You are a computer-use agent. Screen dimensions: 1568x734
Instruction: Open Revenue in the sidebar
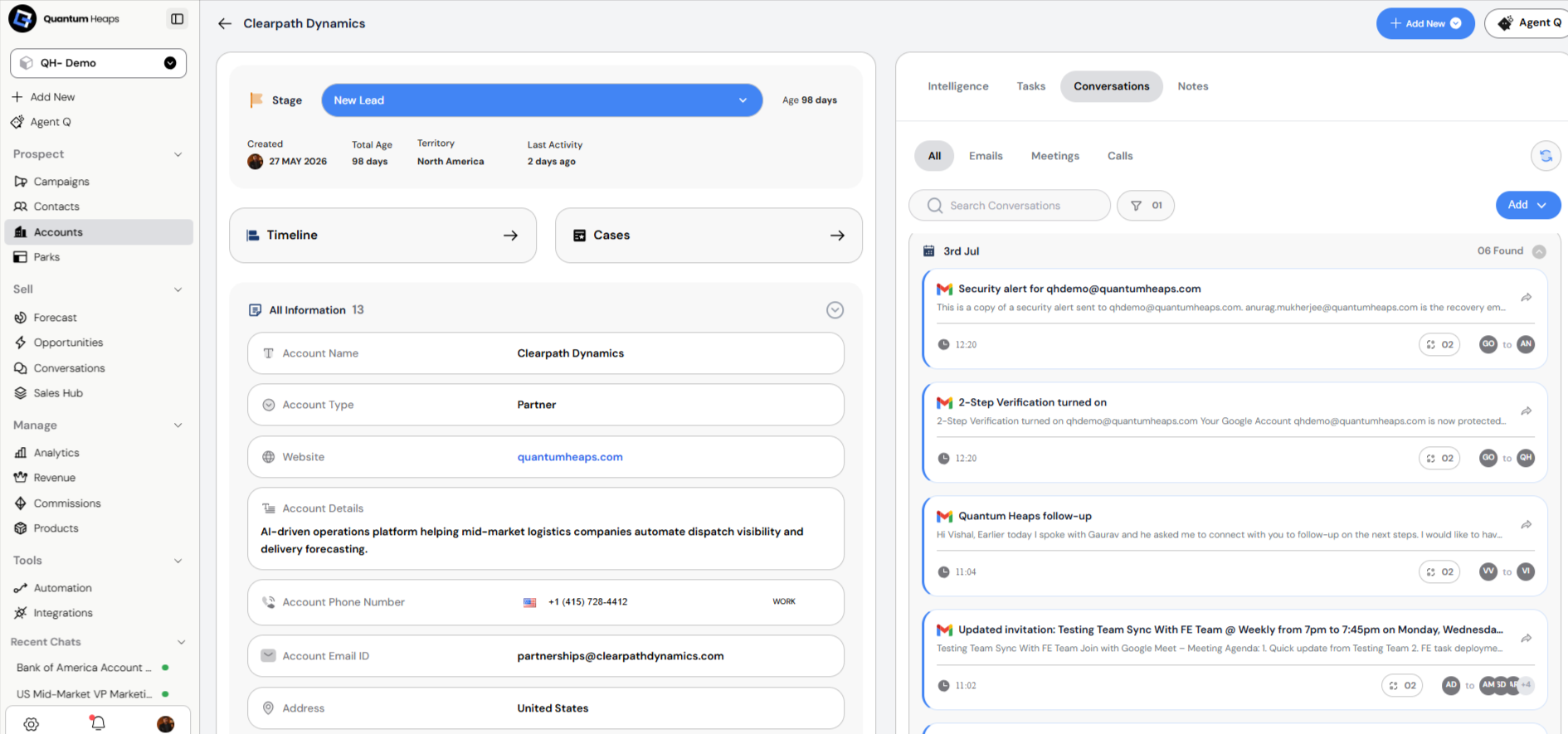coord(99,478)
